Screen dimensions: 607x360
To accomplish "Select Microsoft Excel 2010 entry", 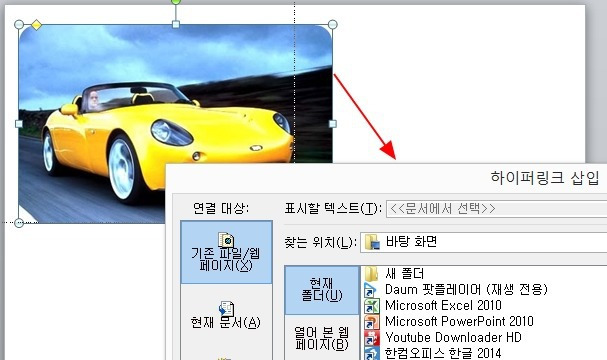I will [443, 305].
